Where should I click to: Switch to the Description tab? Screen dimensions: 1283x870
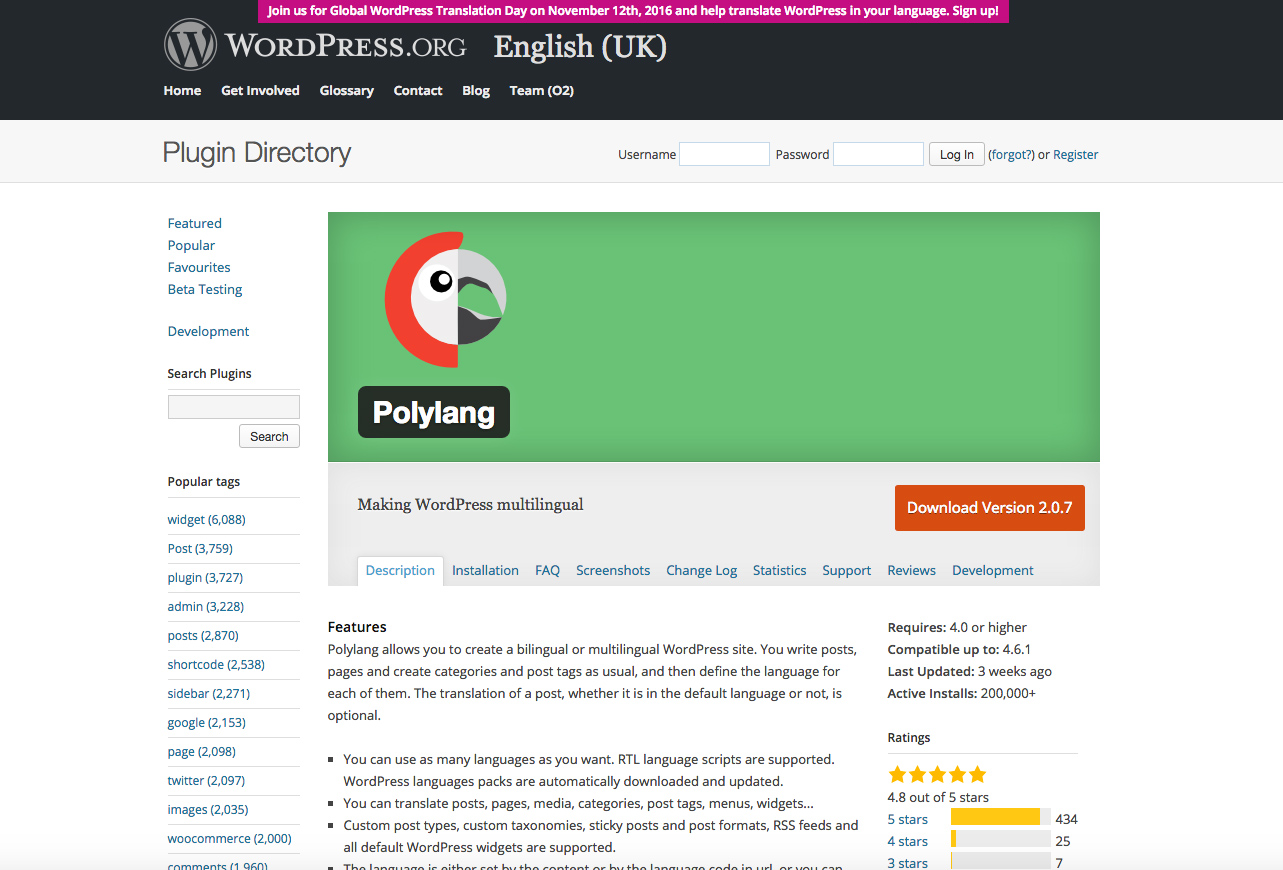click(400, 570)
